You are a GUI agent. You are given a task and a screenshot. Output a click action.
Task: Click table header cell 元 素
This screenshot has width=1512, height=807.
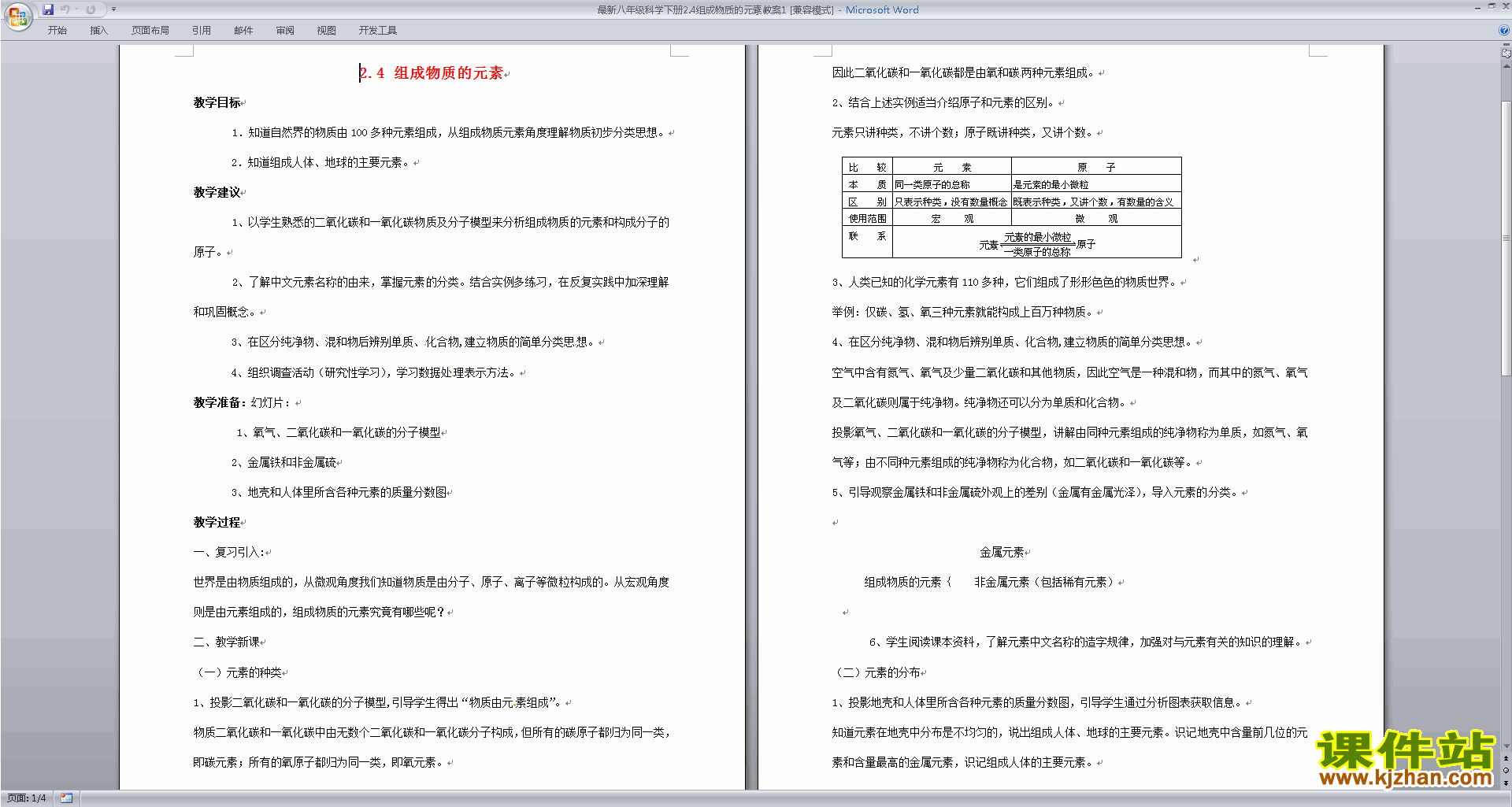pyautogui.click(x=952, y=167)
